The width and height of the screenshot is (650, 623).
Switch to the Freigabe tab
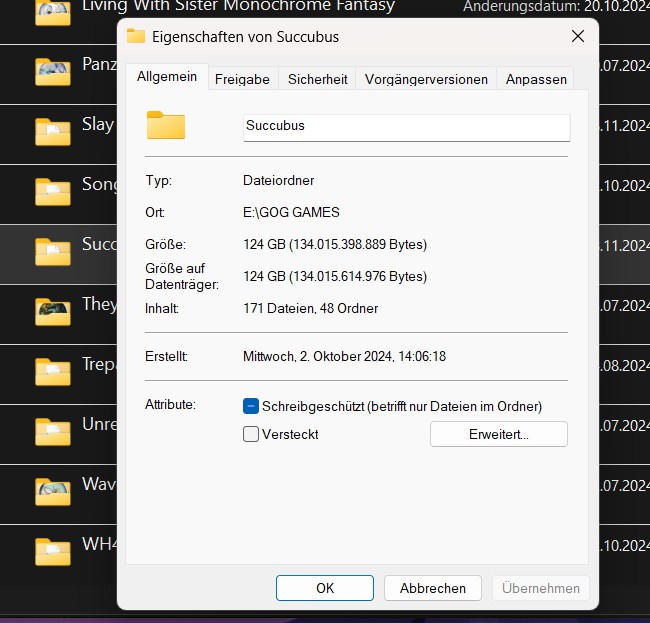(243, 79)
